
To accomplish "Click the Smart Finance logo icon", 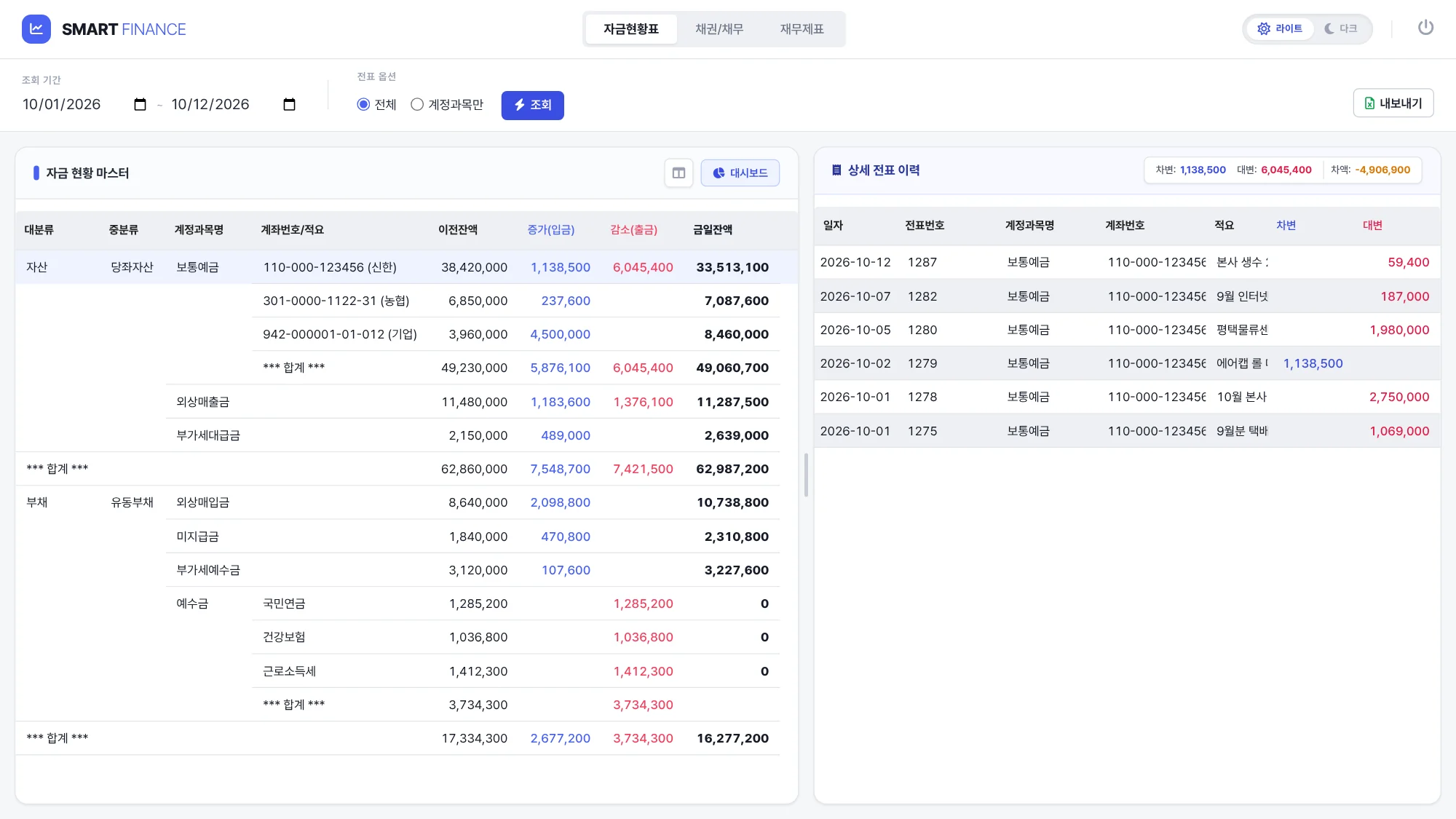I will tap(36, 29).
